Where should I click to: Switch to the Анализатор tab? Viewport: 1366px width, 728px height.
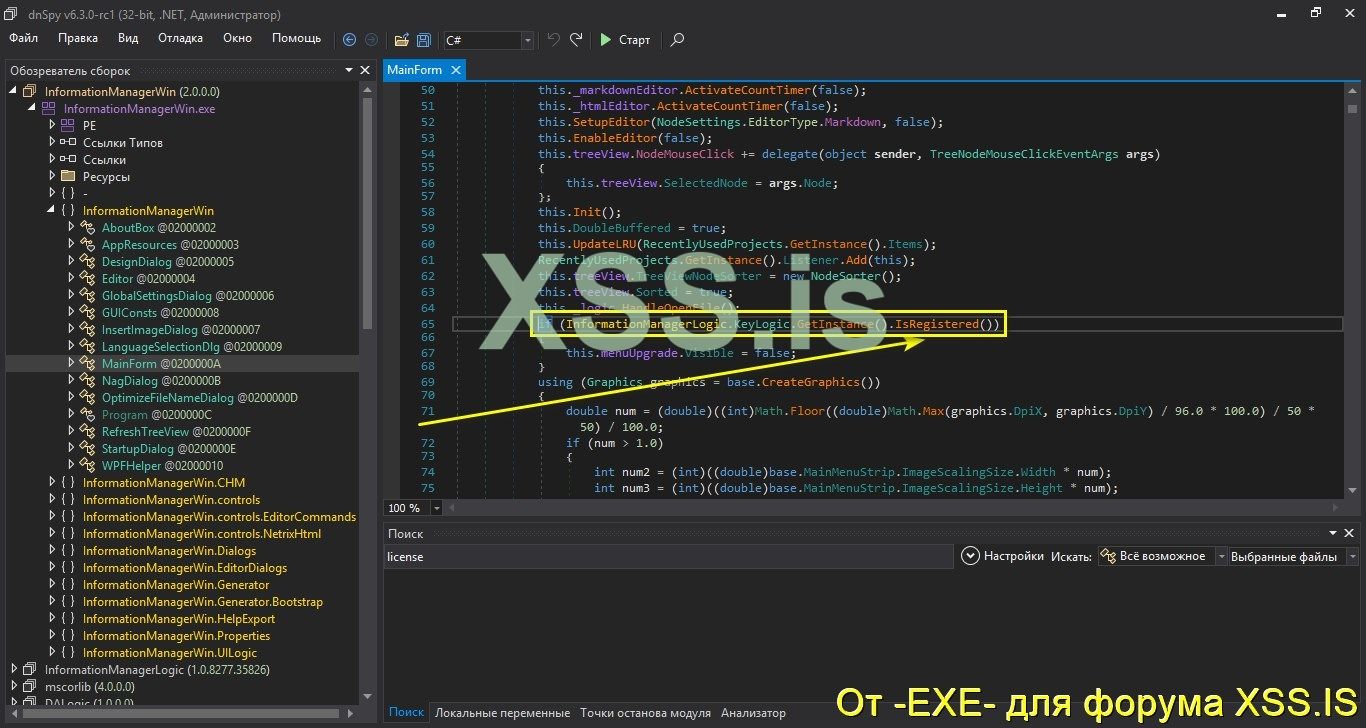pos(753,712)
